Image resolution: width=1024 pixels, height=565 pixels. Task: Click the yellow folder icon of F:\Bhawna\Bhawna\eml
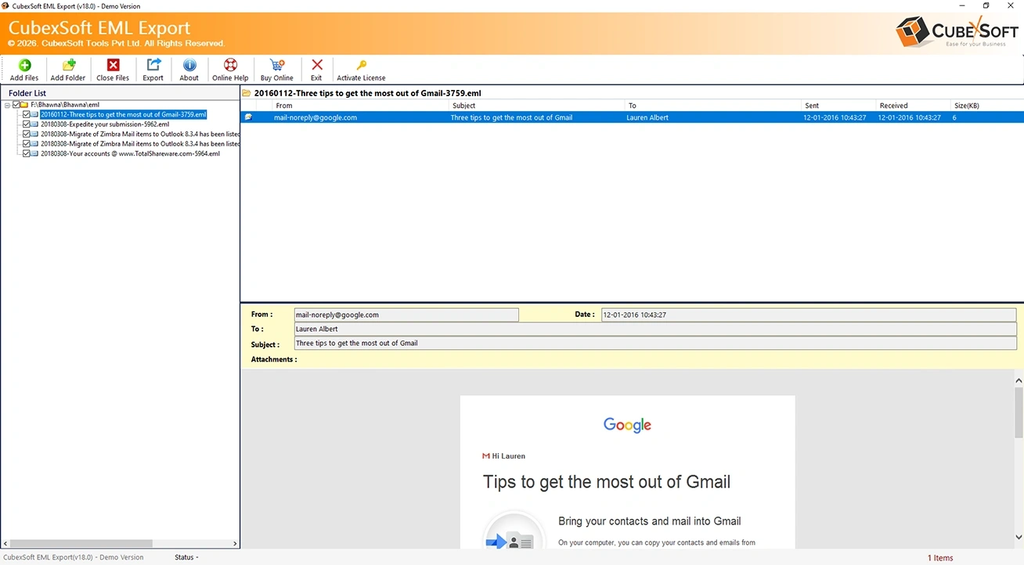pyautogui.click(x=24, y=105)
